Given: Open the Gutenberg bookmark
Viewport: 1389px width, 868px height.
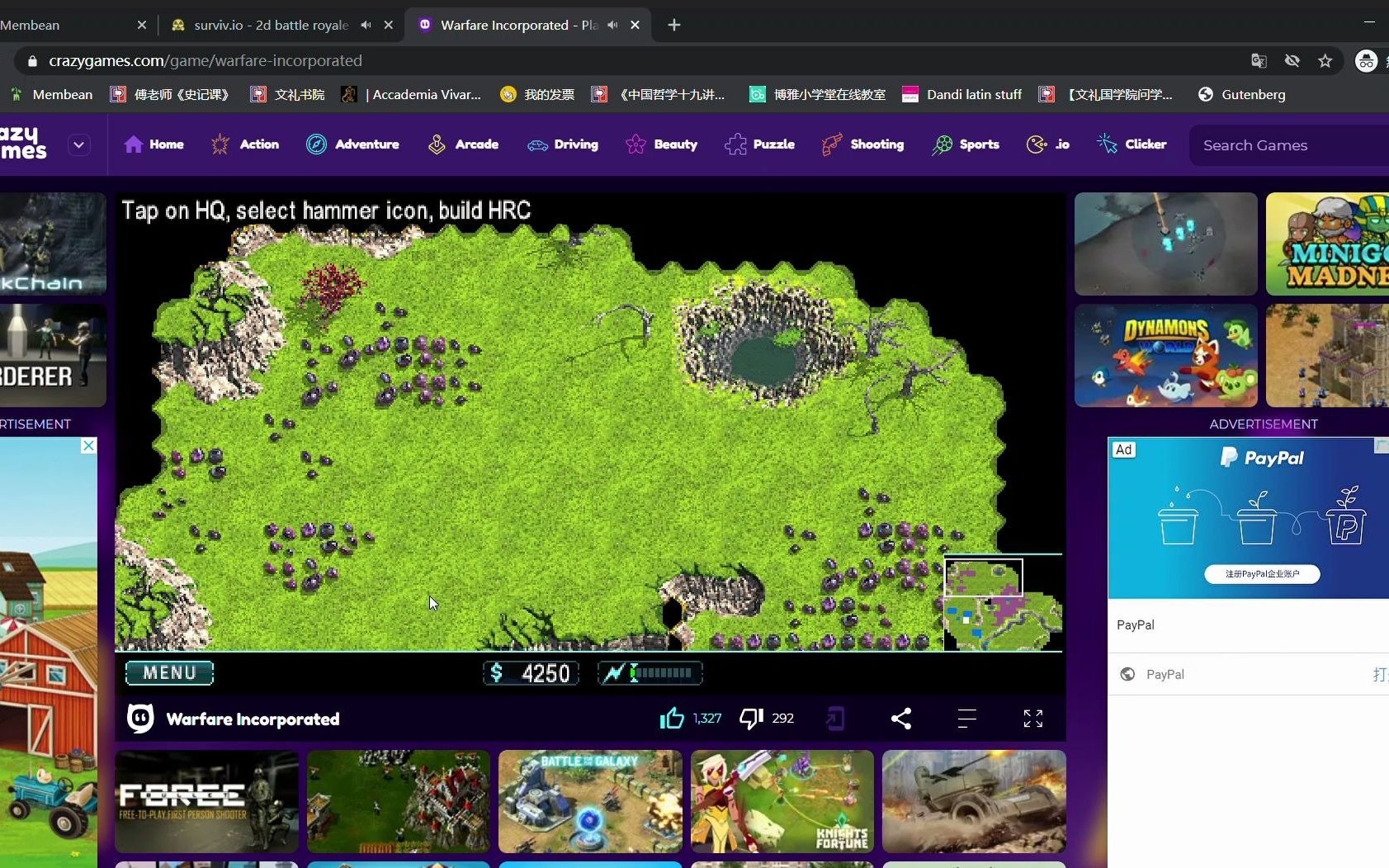Looking at the screenshot, I should [x=1242, y=94].
